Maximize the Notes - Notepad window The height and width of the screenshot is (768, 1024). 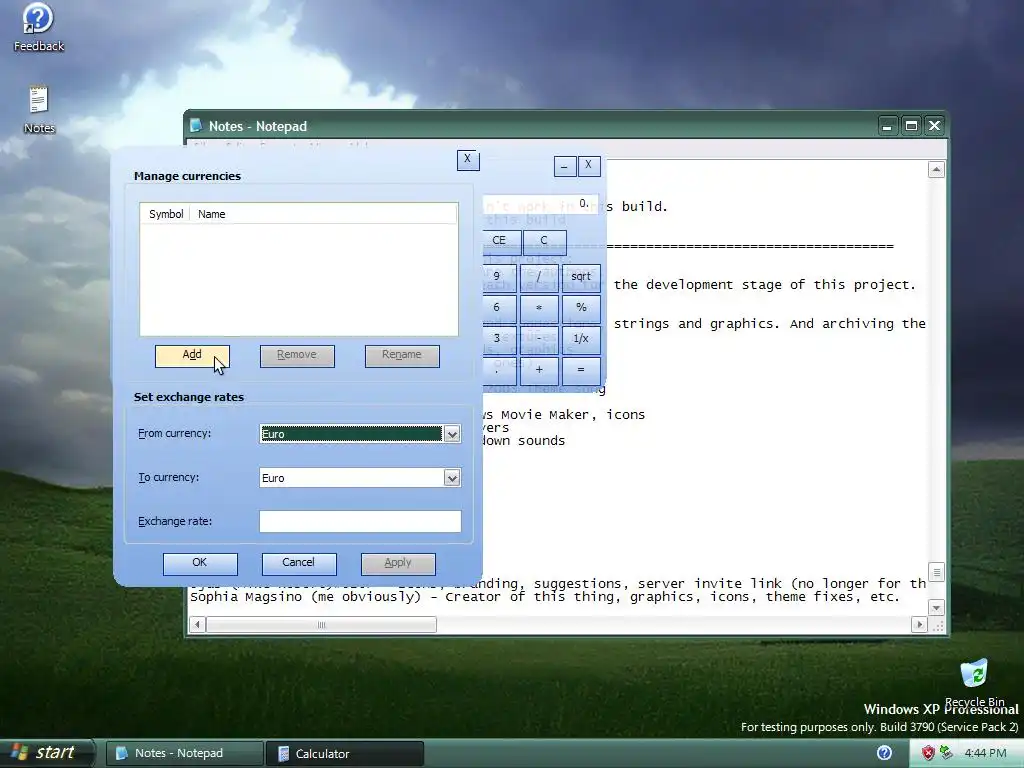coord(911,125)
